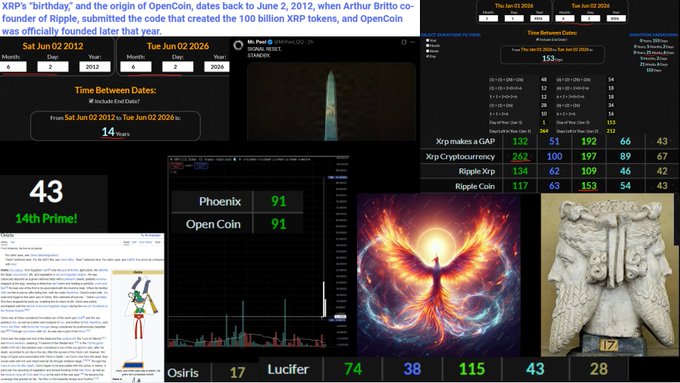680x383 pixels.
Task: Click the Lucifer 115 value cell
Action: tap(472, 369)
